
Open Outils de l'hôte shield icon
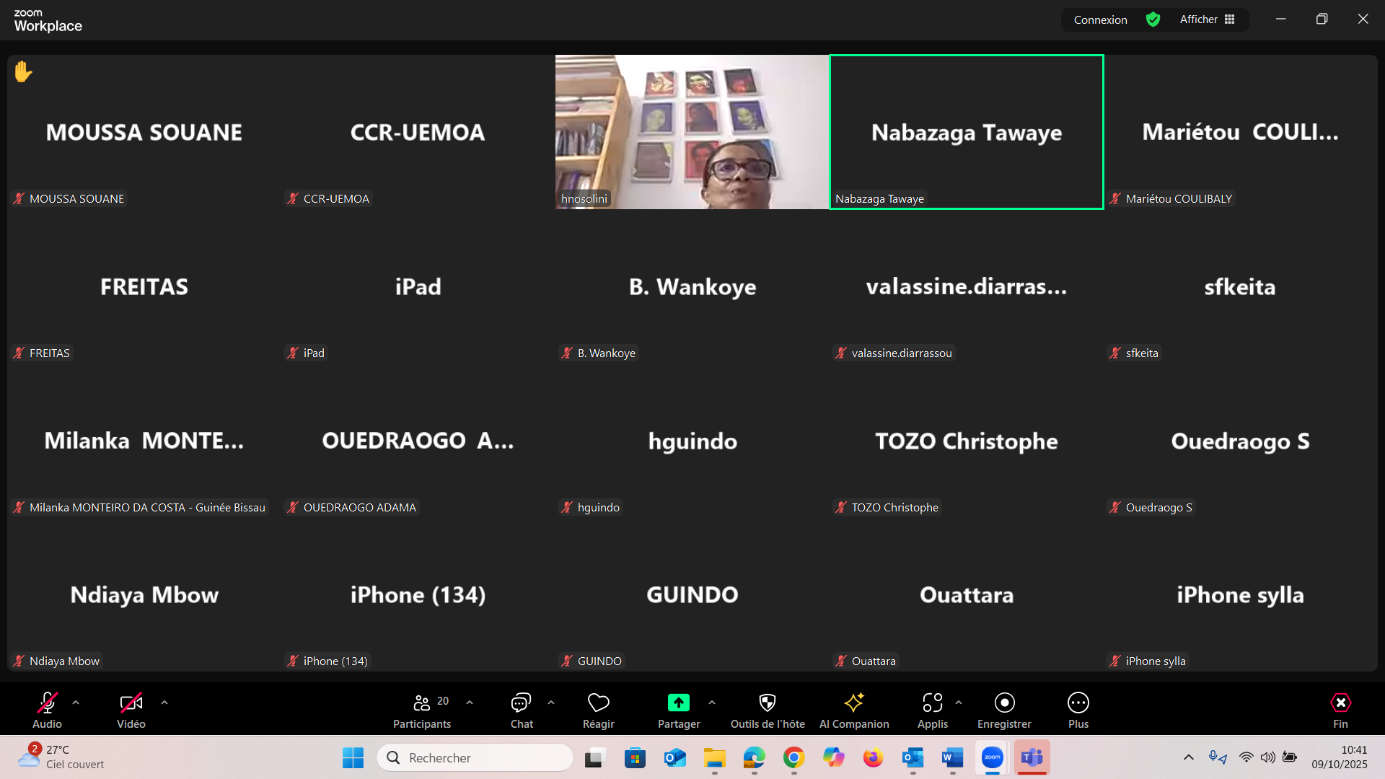tap(767, 710)
